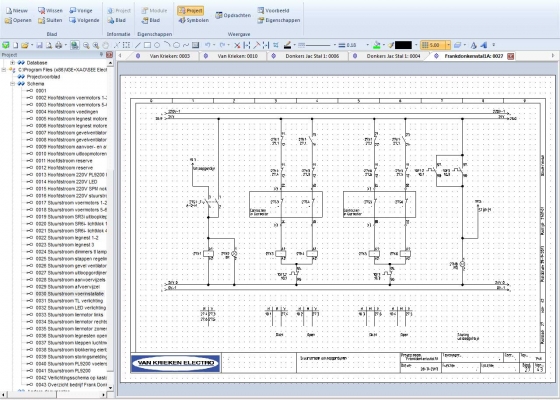
Task: Toggle the 5.00 grid button
Action: click(433, 45)
